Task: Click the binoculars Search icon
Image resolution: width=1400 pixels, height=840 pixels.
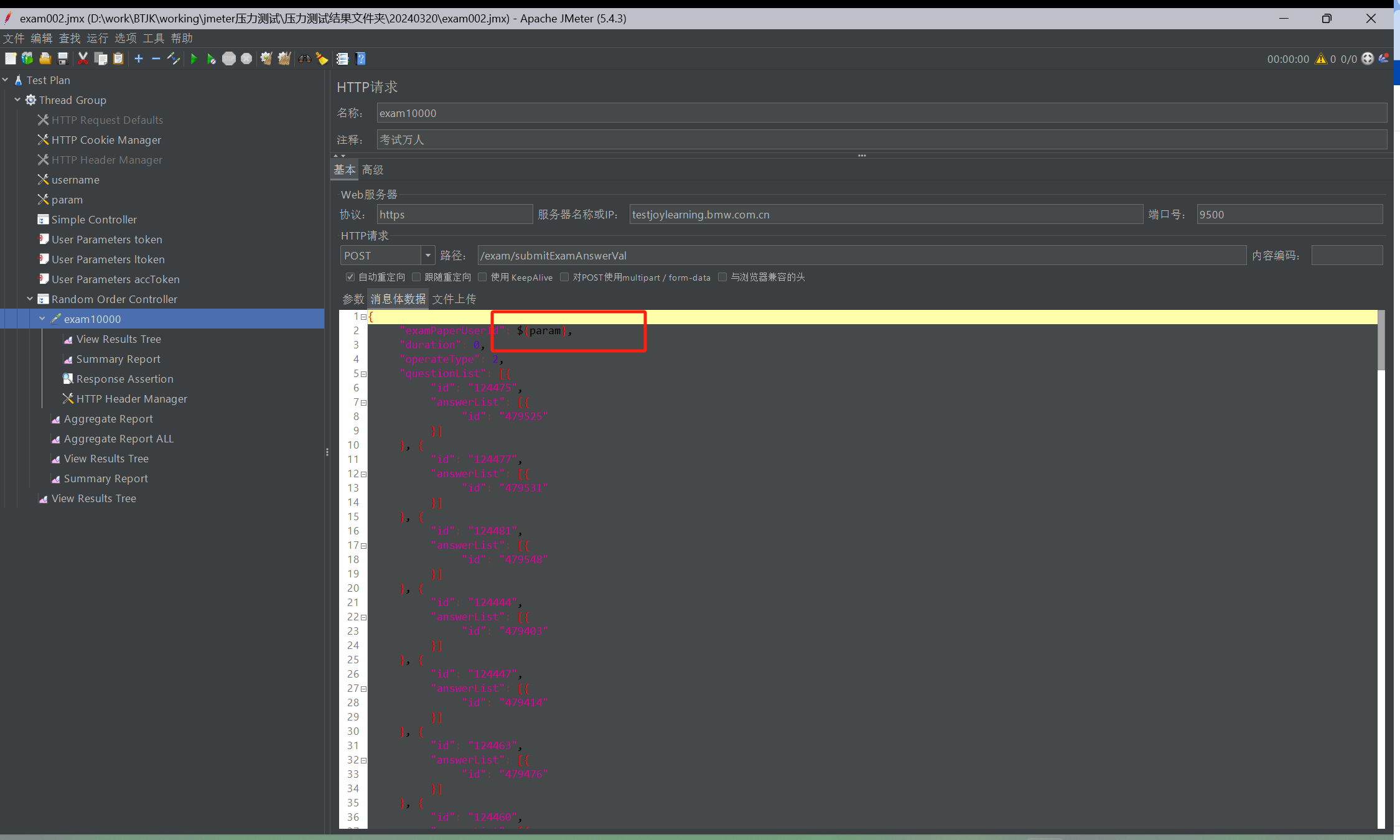Action: pos(304,58)
